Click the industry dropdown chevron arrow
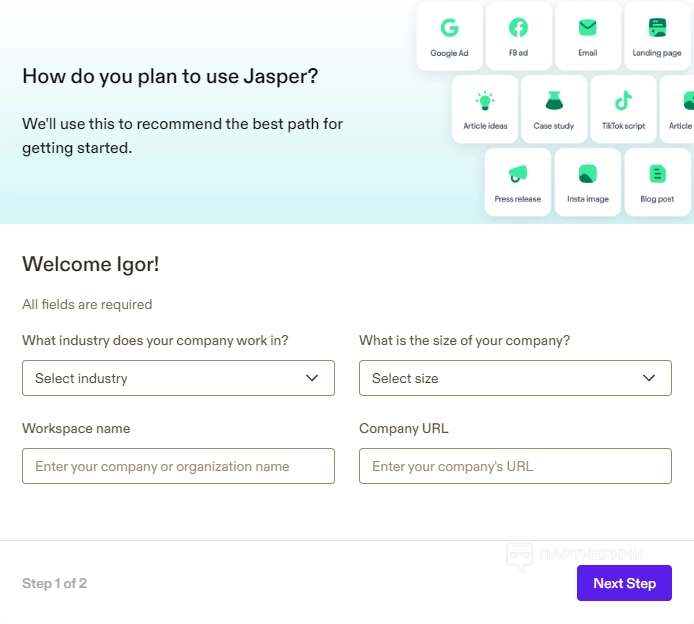The image size is (694, 624). (314, 378)
